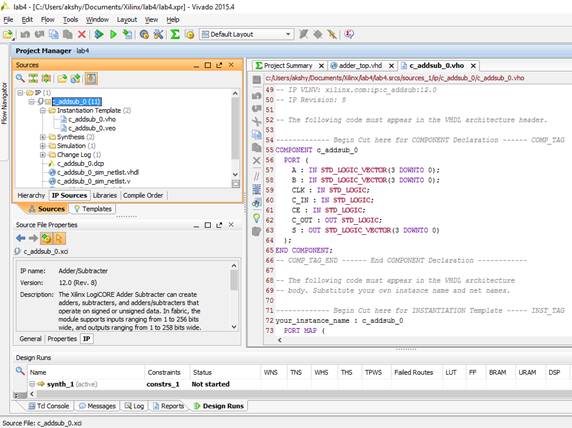This screenshot has width=572, height=428.
Task: Switch to General tab in properties
Action: tap(31, 339)
